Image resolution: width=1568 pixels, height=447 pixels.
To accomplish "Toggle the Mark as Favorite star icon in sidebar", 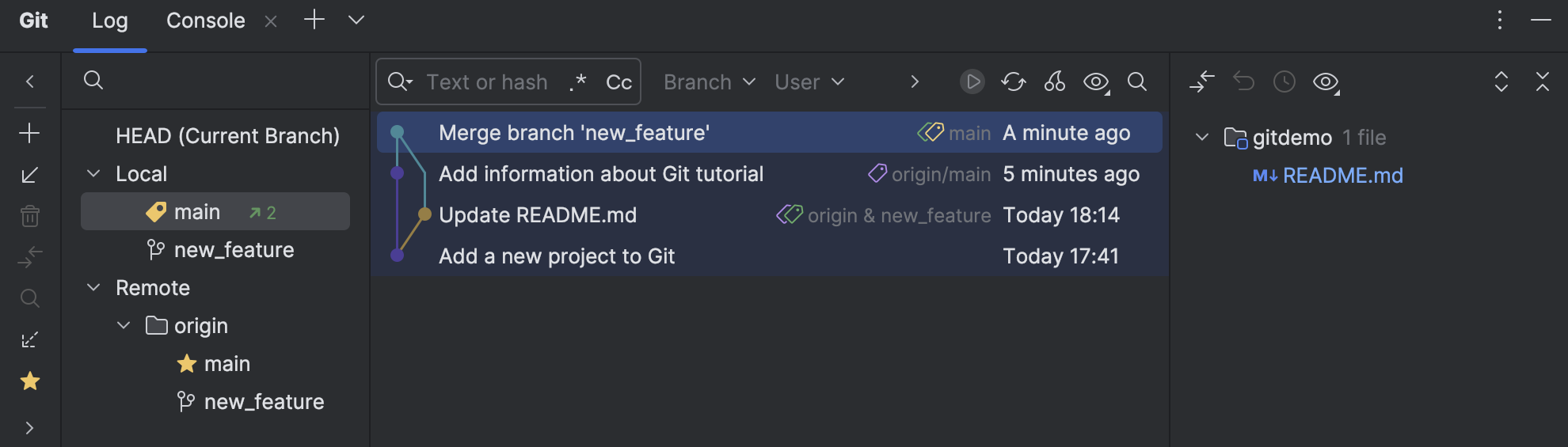I will tap(30, 381).
